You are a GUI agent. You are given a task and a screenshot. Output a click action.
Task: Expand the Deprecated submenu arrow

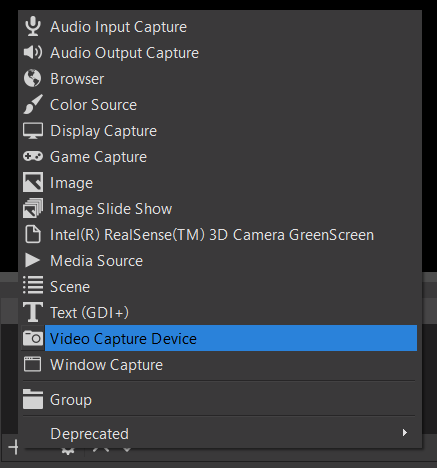pyautogui.click(x=405, y=433)
